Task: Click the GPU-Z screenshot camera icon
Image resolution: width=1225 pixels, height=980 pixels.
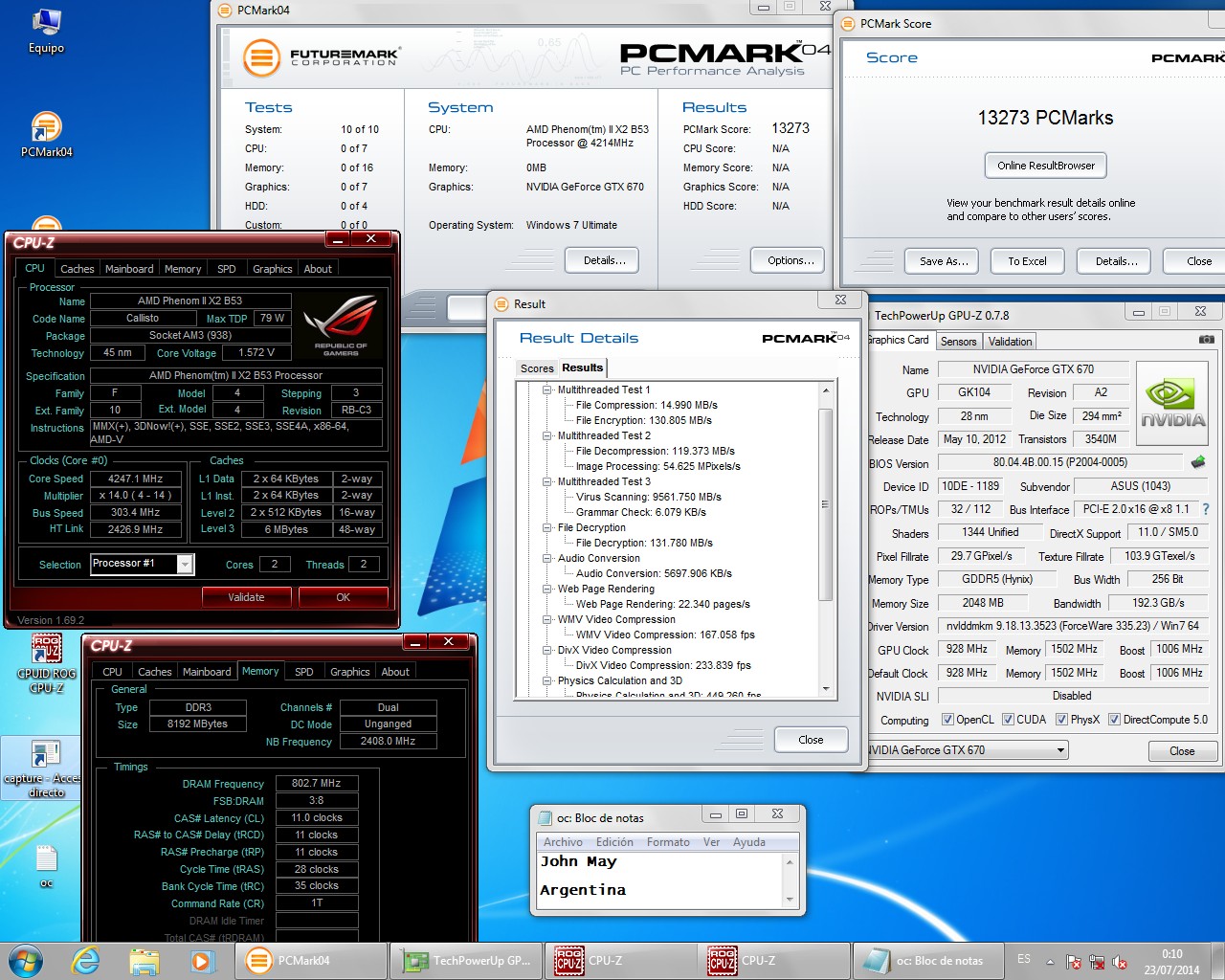Action: click(x=1206, y=340)
